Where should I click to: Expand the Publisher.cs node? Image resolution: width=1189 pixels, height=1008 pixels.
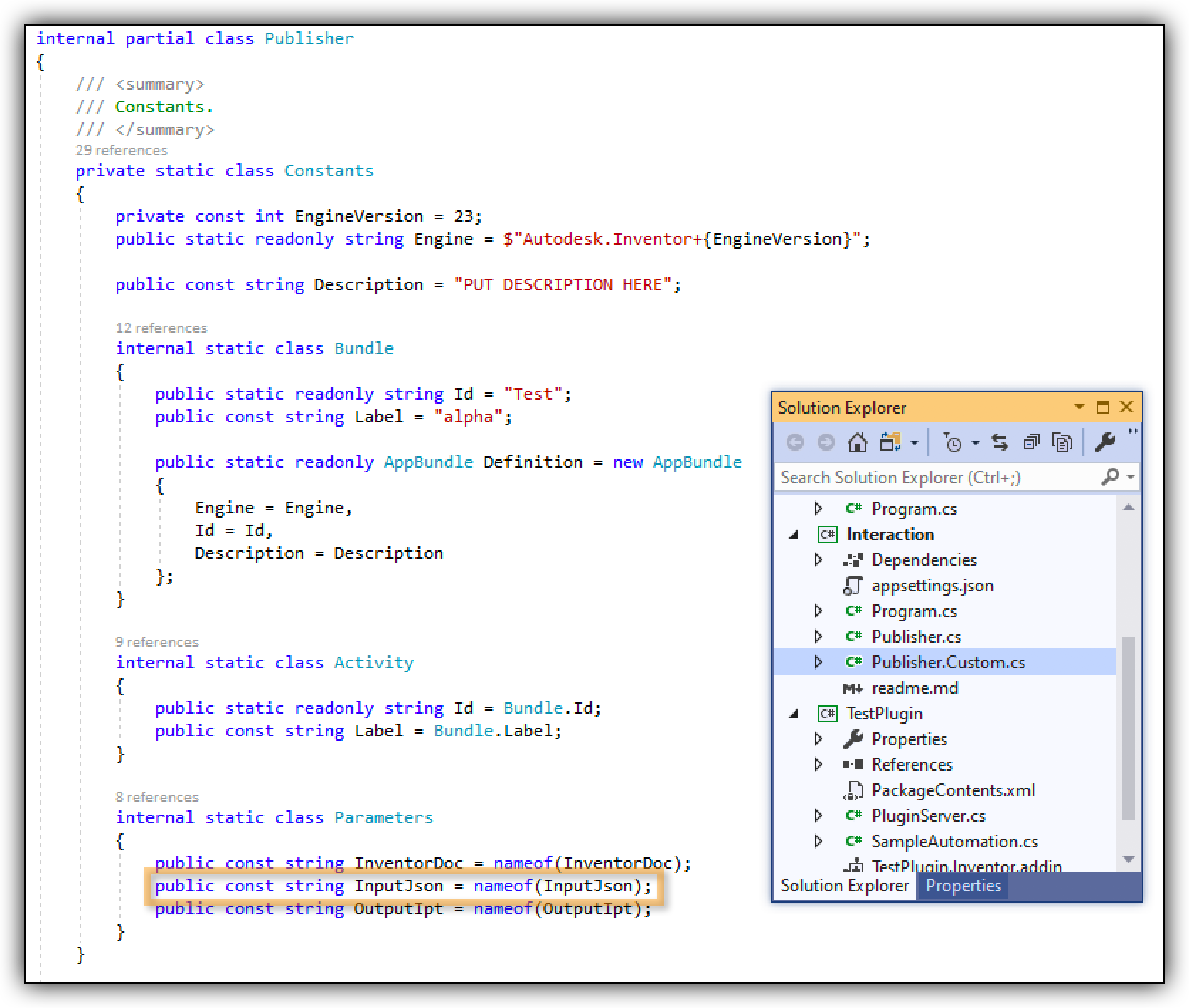pos(819,636)
